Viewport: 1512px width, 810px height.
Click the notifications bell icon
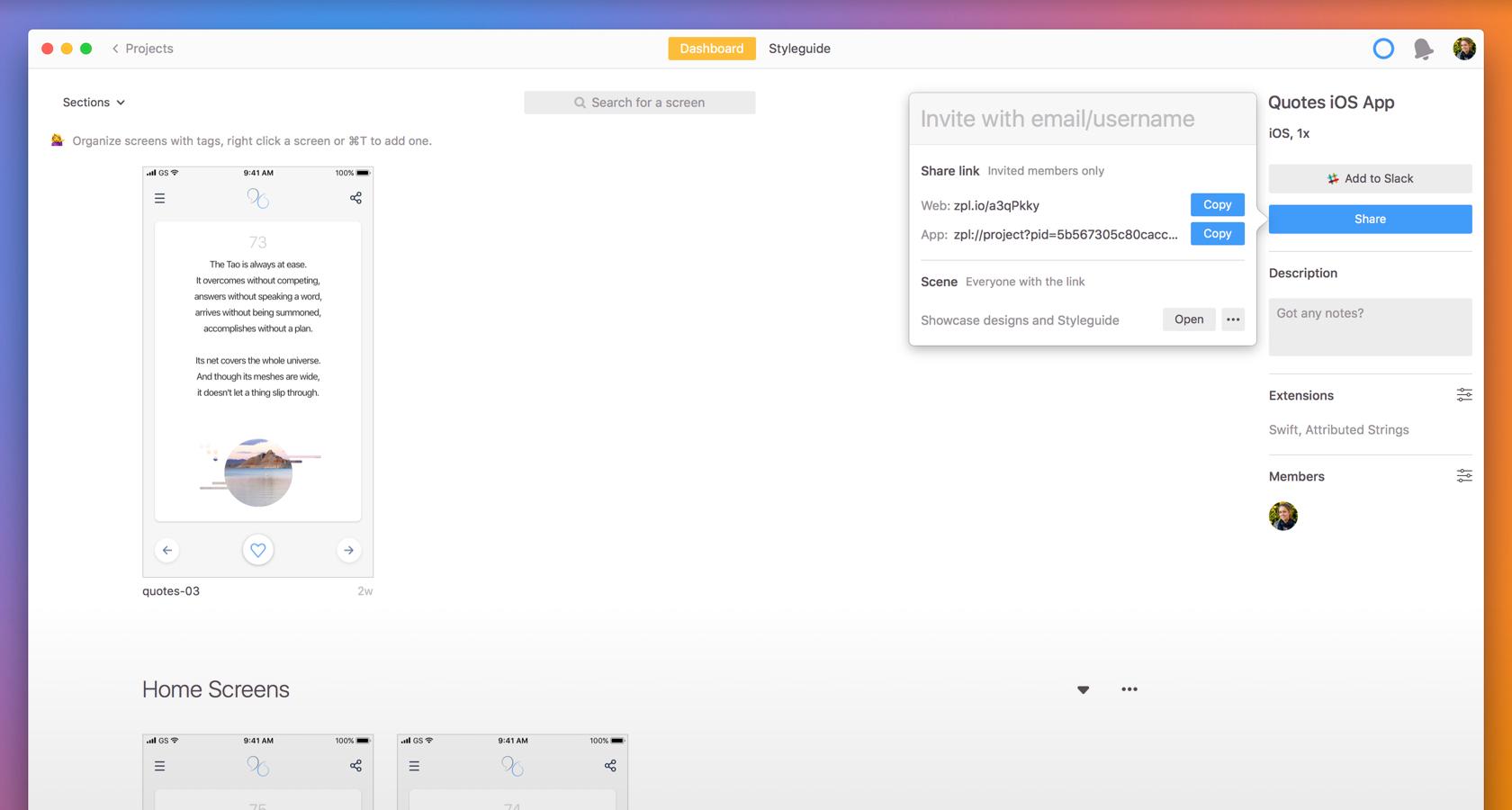pyautogui.click(x=1423, y=49)
